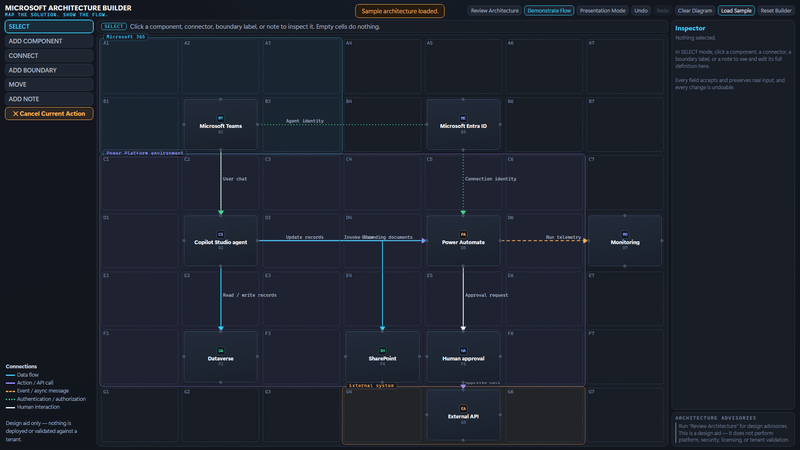Switch to MOVE mode

point(49,84)
